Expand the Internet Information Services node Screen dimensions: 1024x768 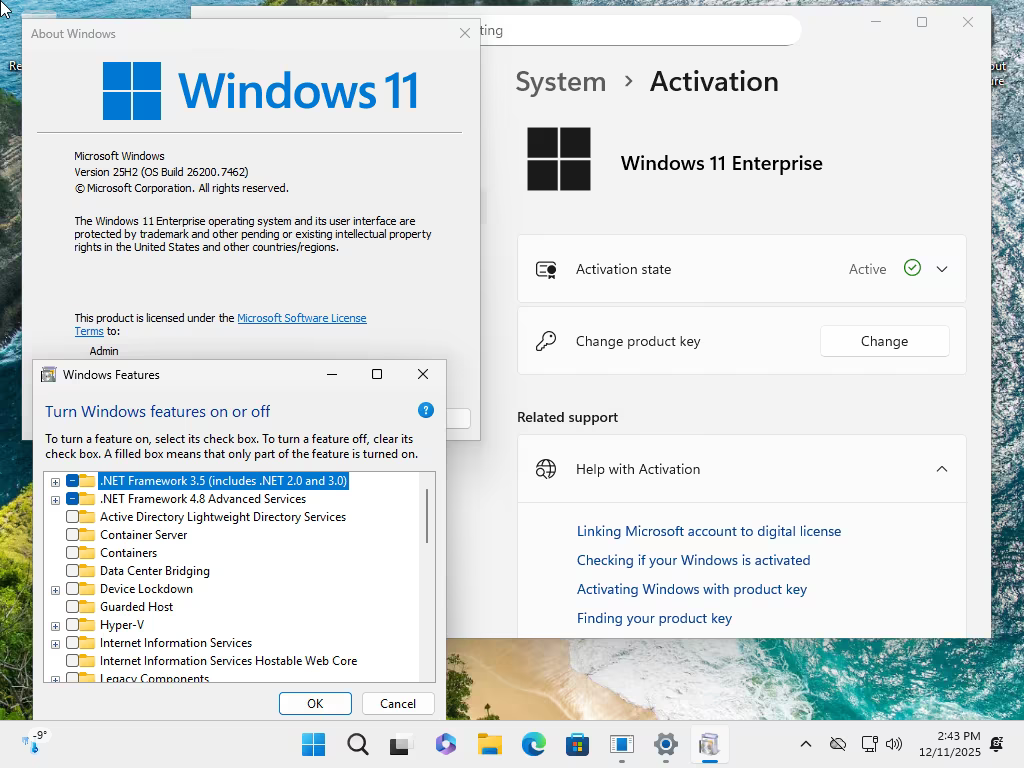(56, 644)
